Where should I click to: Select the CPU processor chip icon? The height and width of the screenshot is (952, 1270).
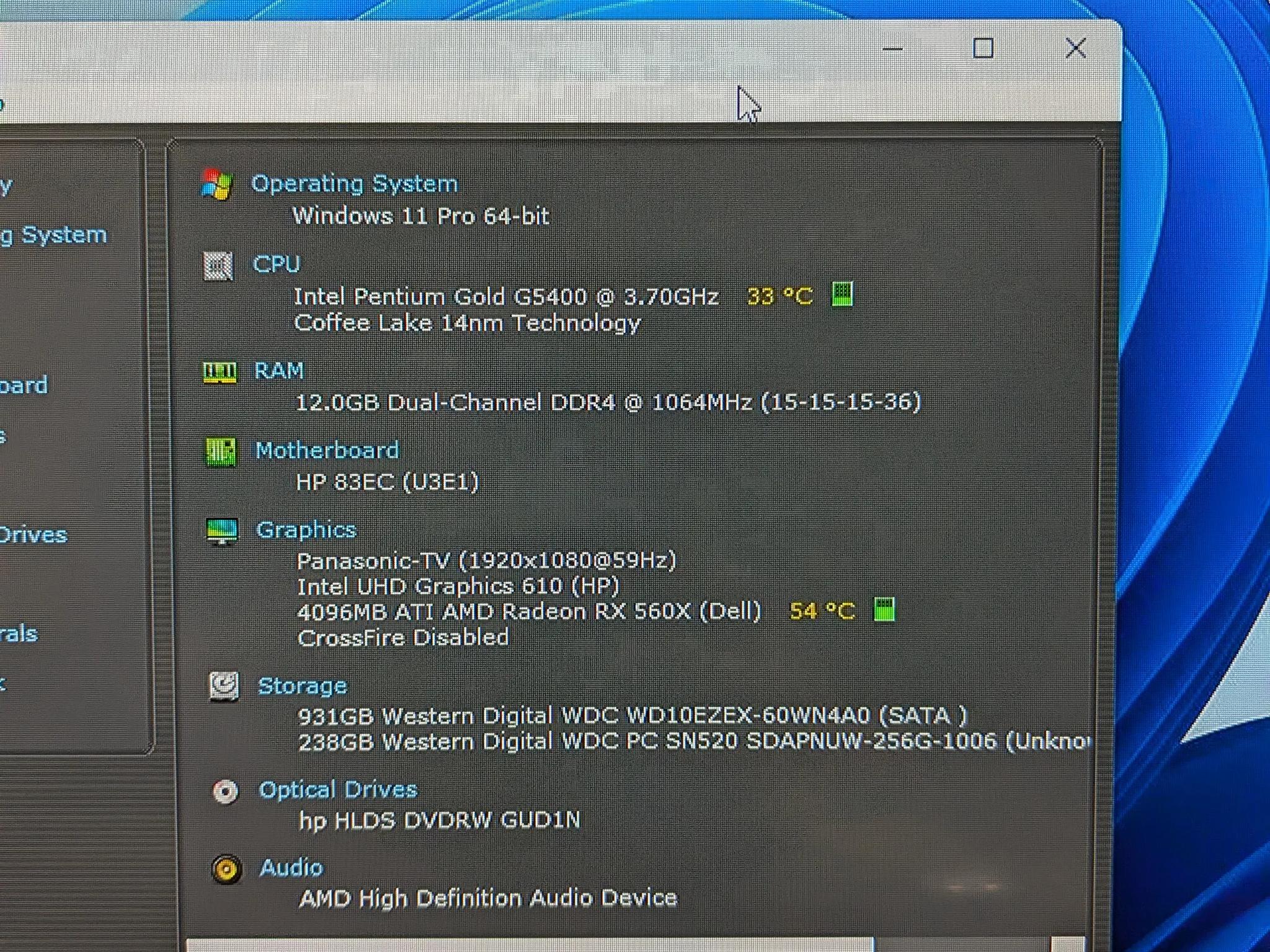coord(218,267)
